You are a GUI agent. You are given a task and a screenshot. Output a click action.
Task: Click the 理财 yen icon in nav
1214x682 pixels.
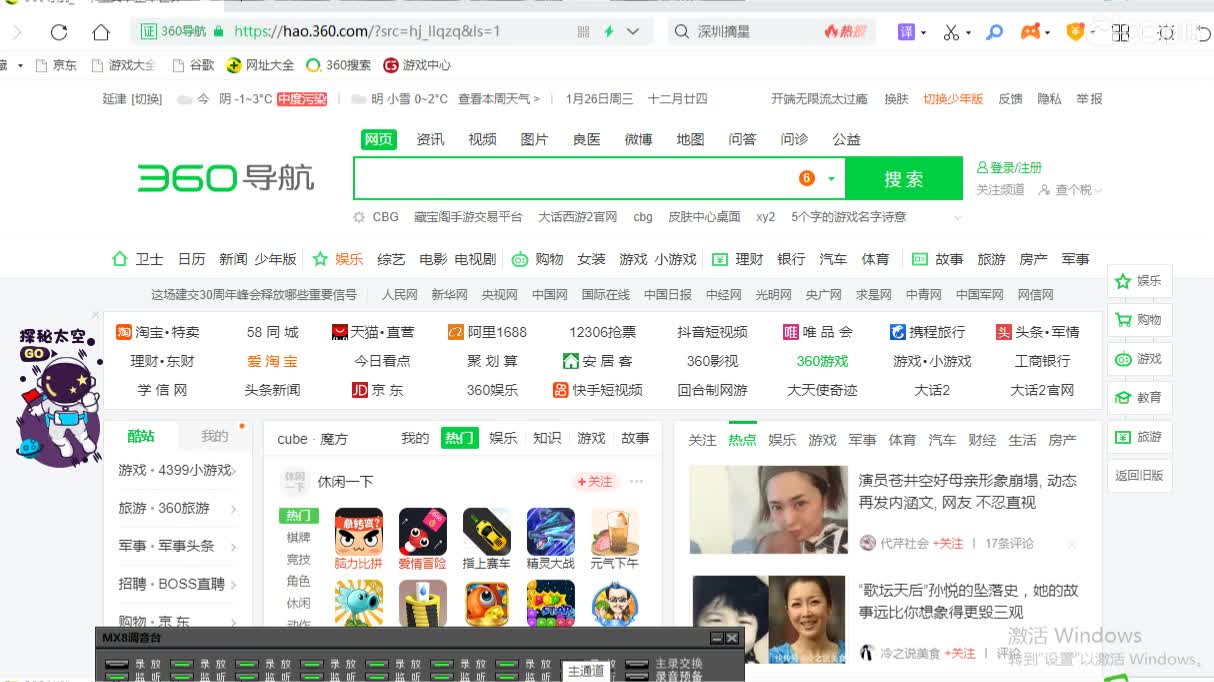coord(720,259)
